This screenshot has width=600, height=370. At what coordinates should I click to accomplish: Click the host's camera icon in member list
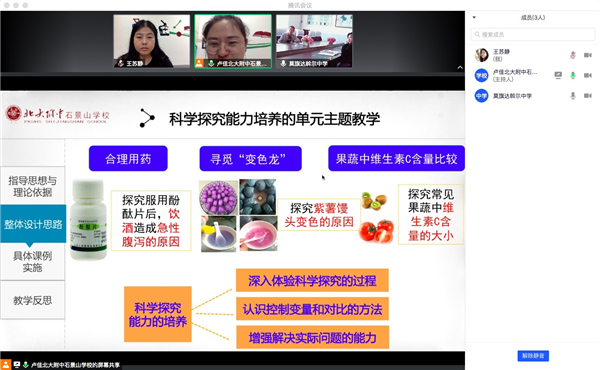pos(588,75)
